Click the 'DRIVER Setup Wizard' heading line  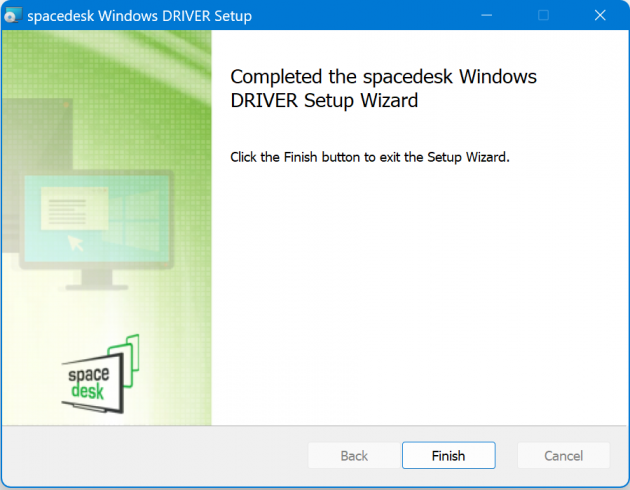(x=323, y=101)
